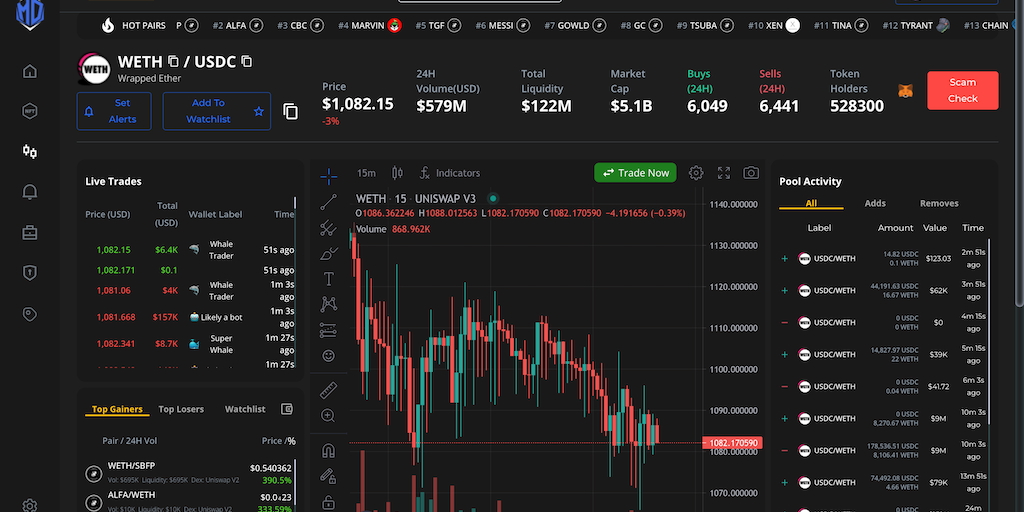Viewport: 1024px width, 512px height.
Task: Click the copy icon beside Add To Watchlist
Action: pos(291,112)
